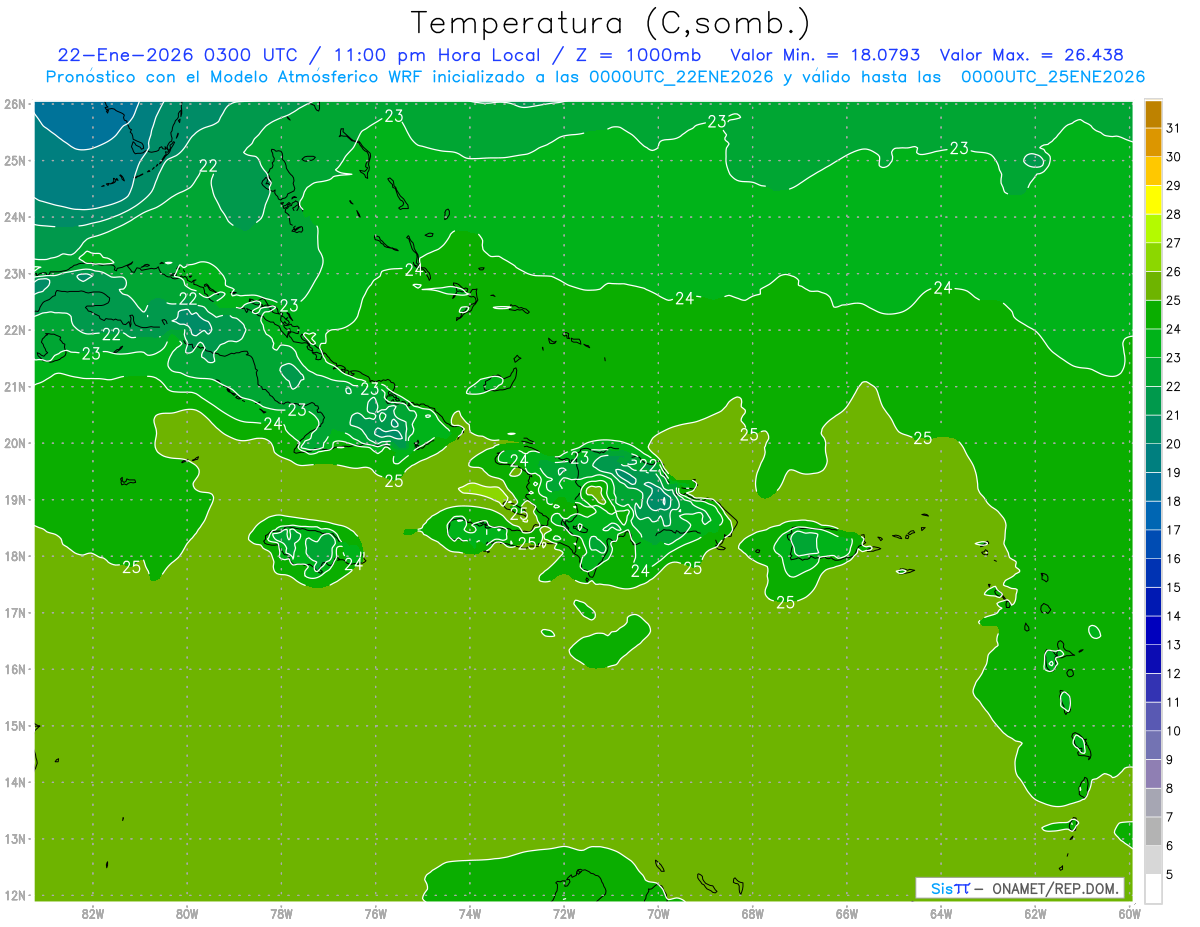Screen dimensions: 1200x927
Task: Click the "20N" latitude axis label
Action: coord(14,443)
